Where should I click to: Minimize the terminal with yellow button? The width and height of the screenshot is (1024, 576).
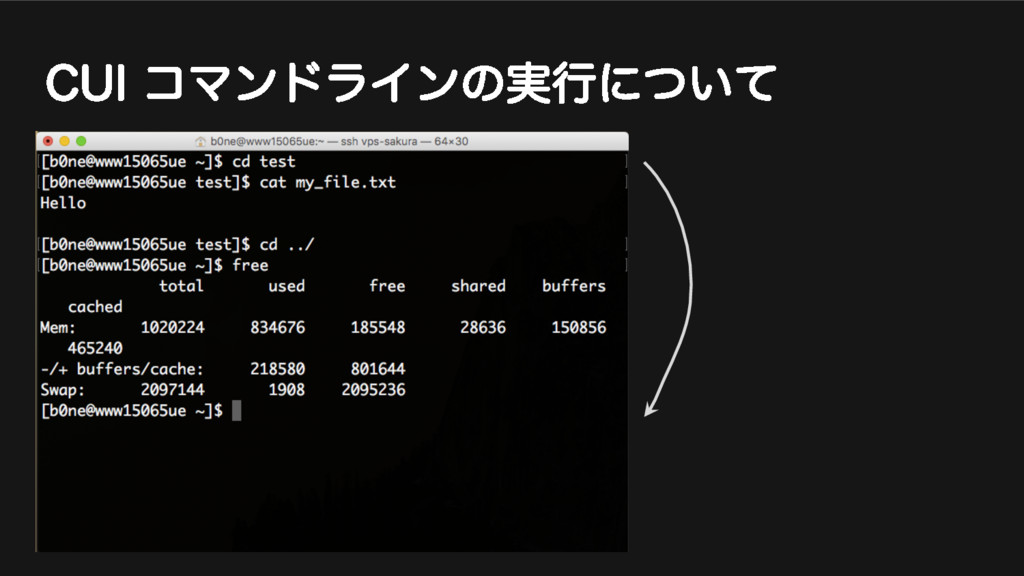click(65, 141)
